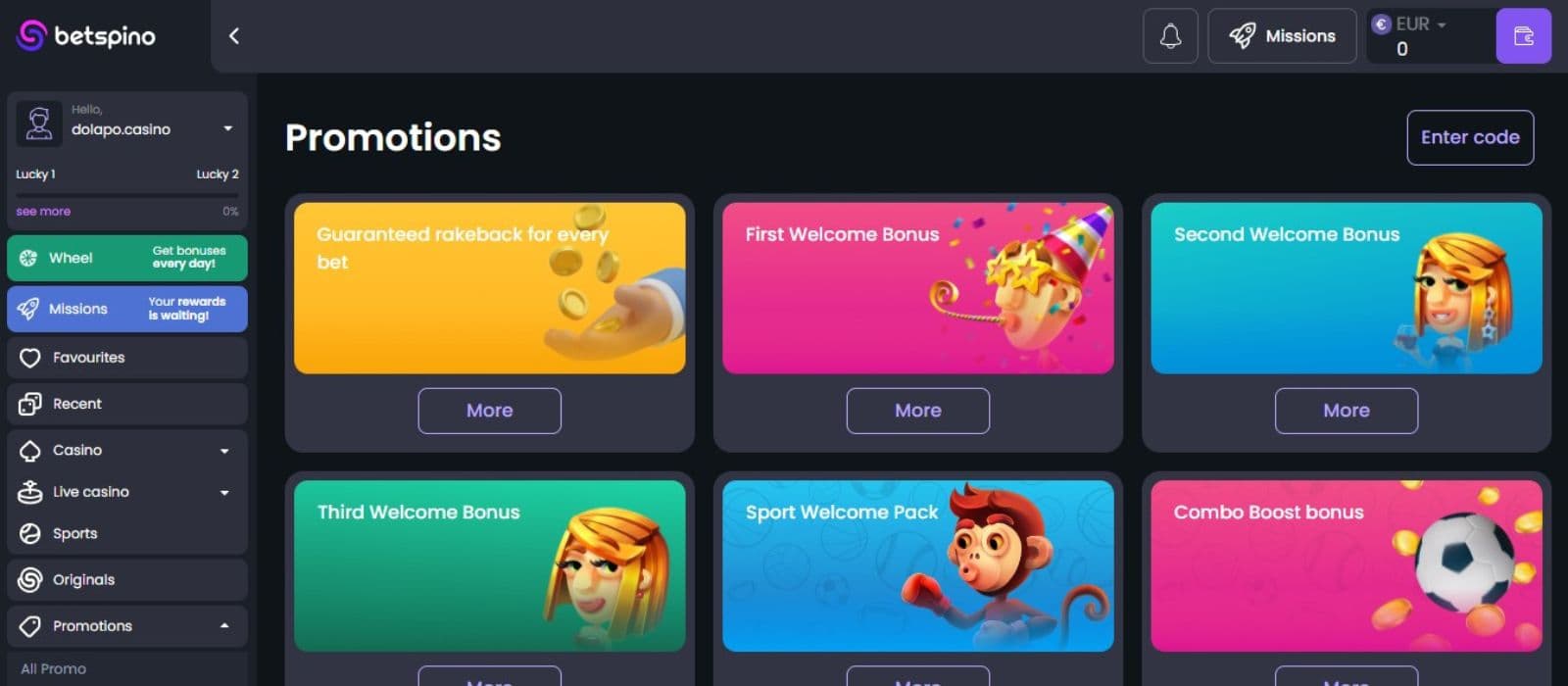Open the Wheel daily bonuses item
This screenshot has height=686, width=1568.
pos(127,258)
